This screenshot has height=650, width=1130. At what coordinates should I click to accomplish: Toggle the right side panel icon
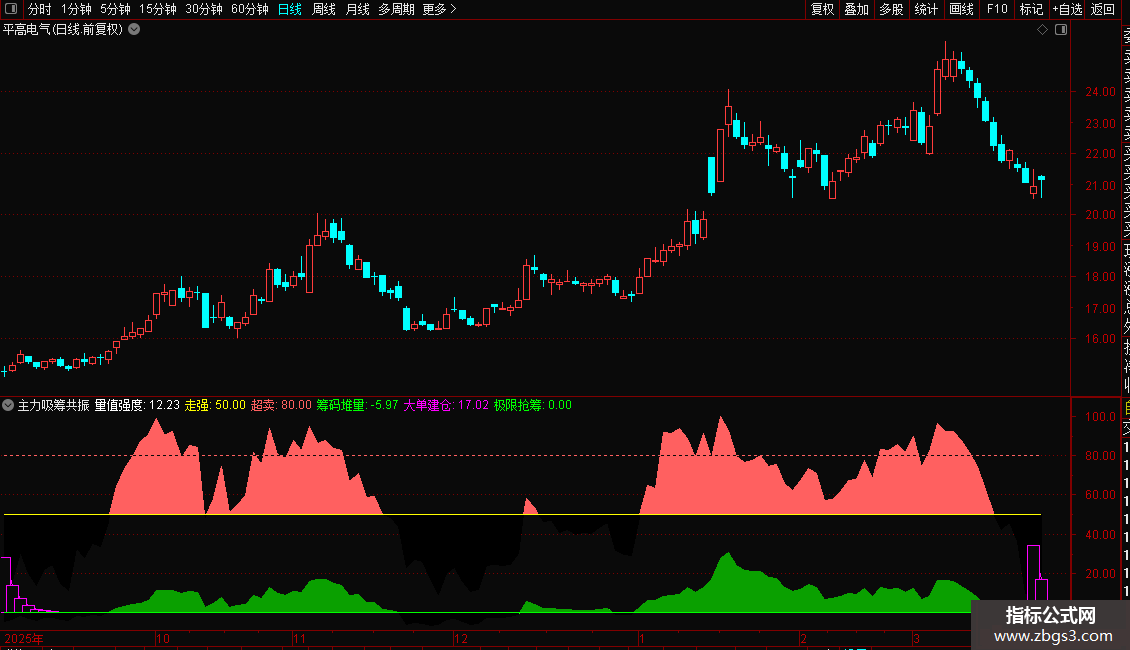tap(1061, 30)
